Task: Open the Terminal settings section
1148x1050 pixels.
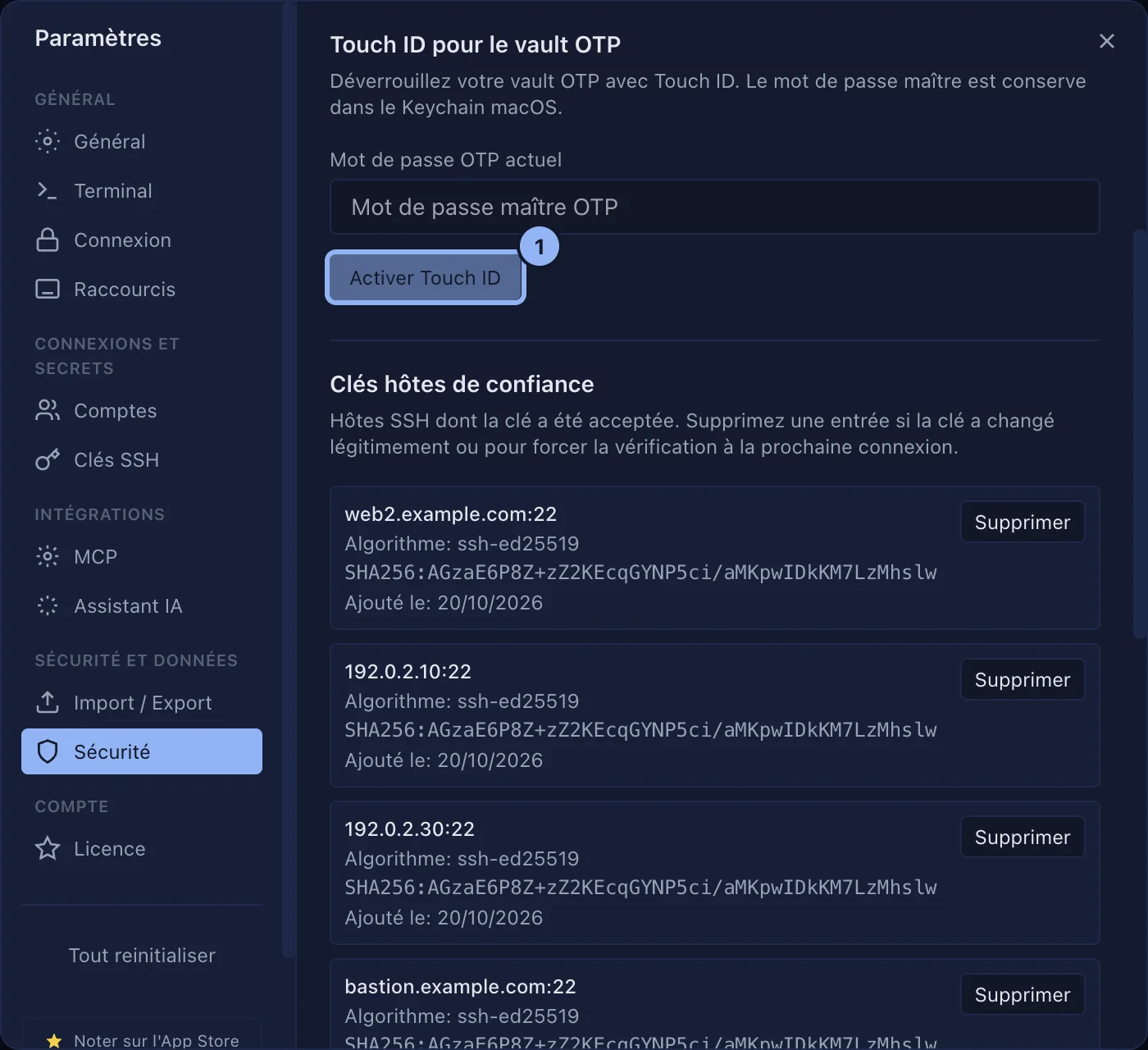Action: pos(142,190)
